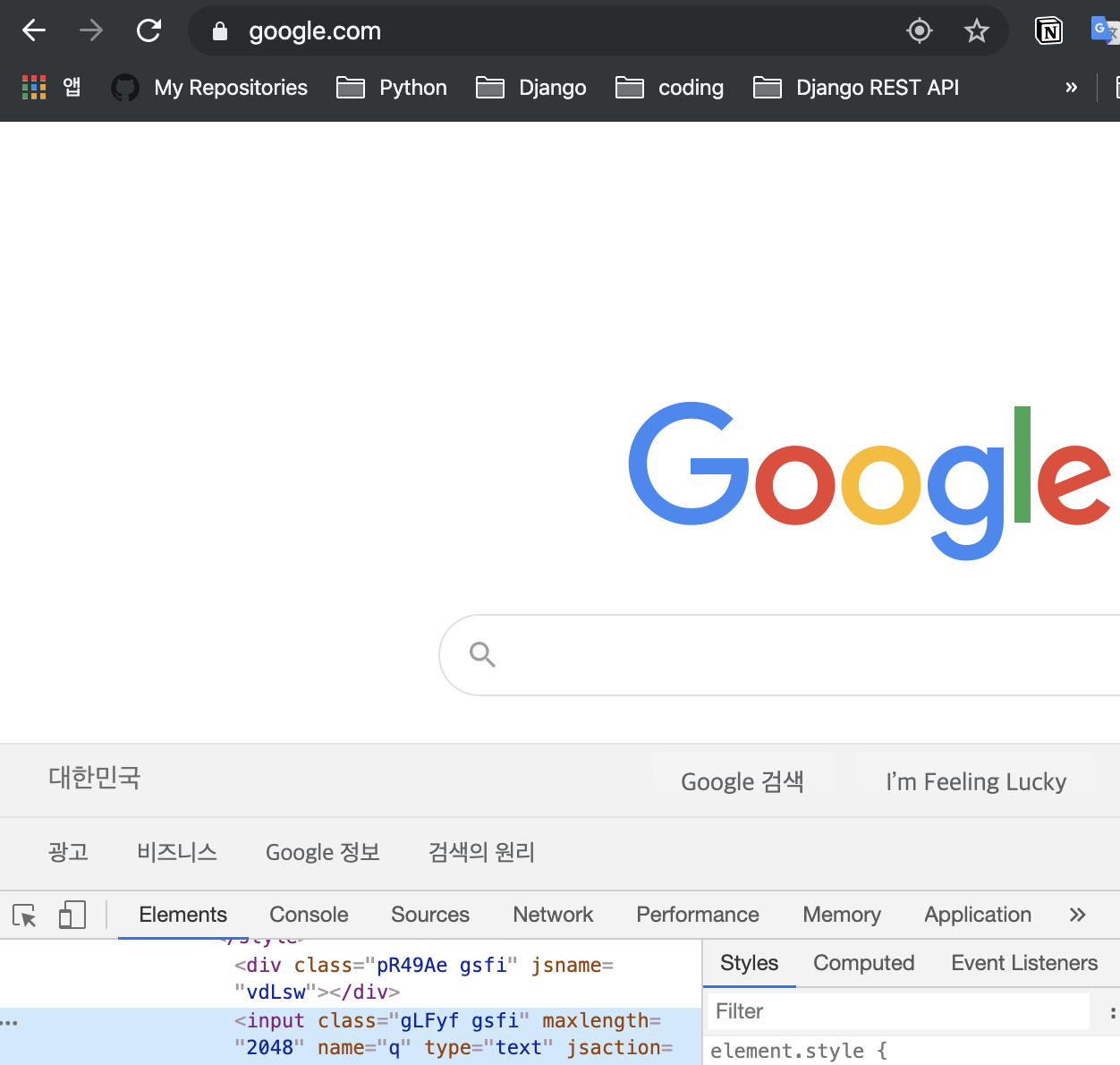1120x1065 pixels.
Task: Open the Django bookmarks folder
Action: pyautogui.click(x=531, y=87)
